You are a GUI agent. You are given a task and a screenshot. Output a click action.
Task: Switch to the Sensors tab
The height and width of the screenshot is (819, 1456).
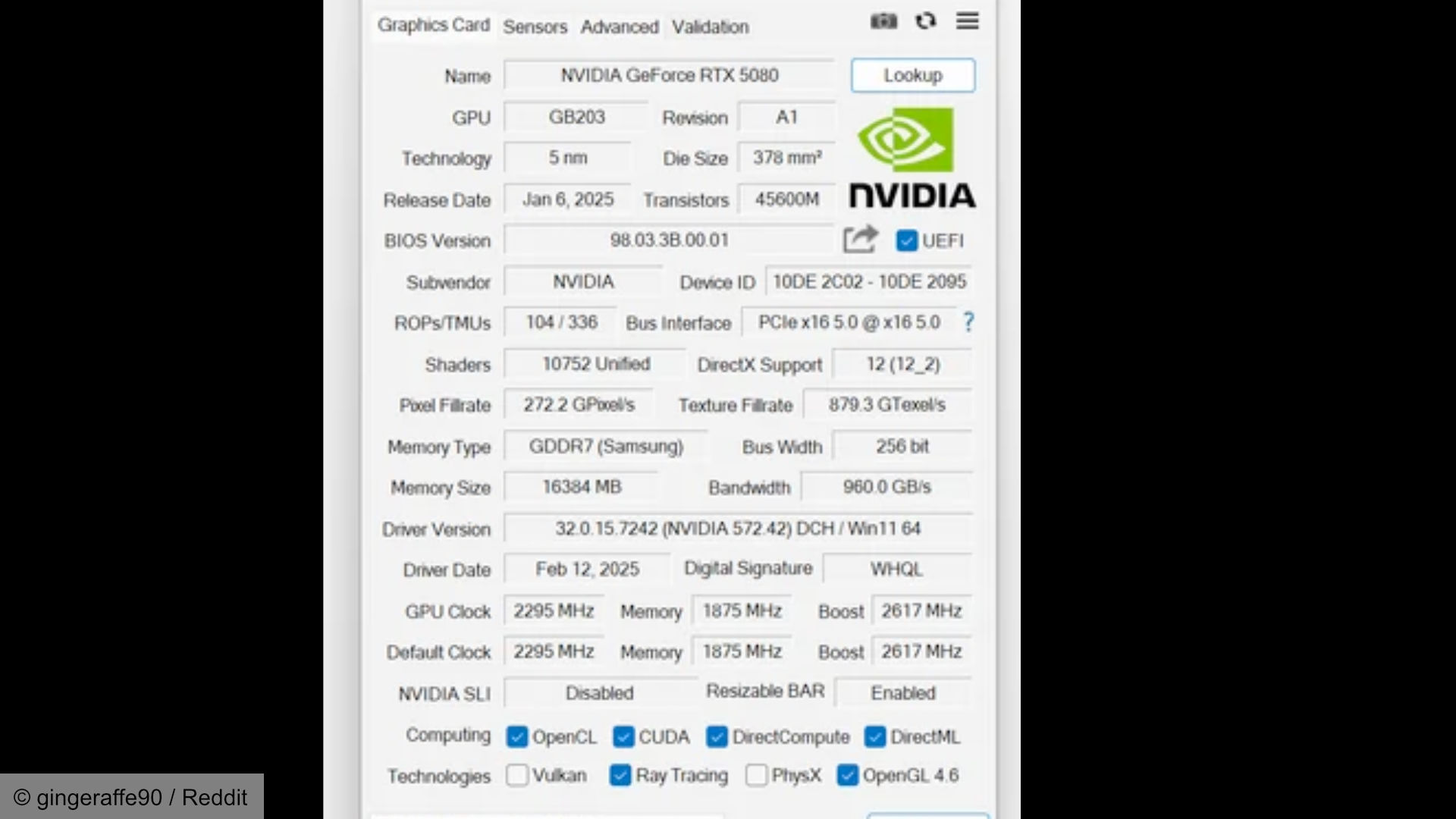point(535,27)
